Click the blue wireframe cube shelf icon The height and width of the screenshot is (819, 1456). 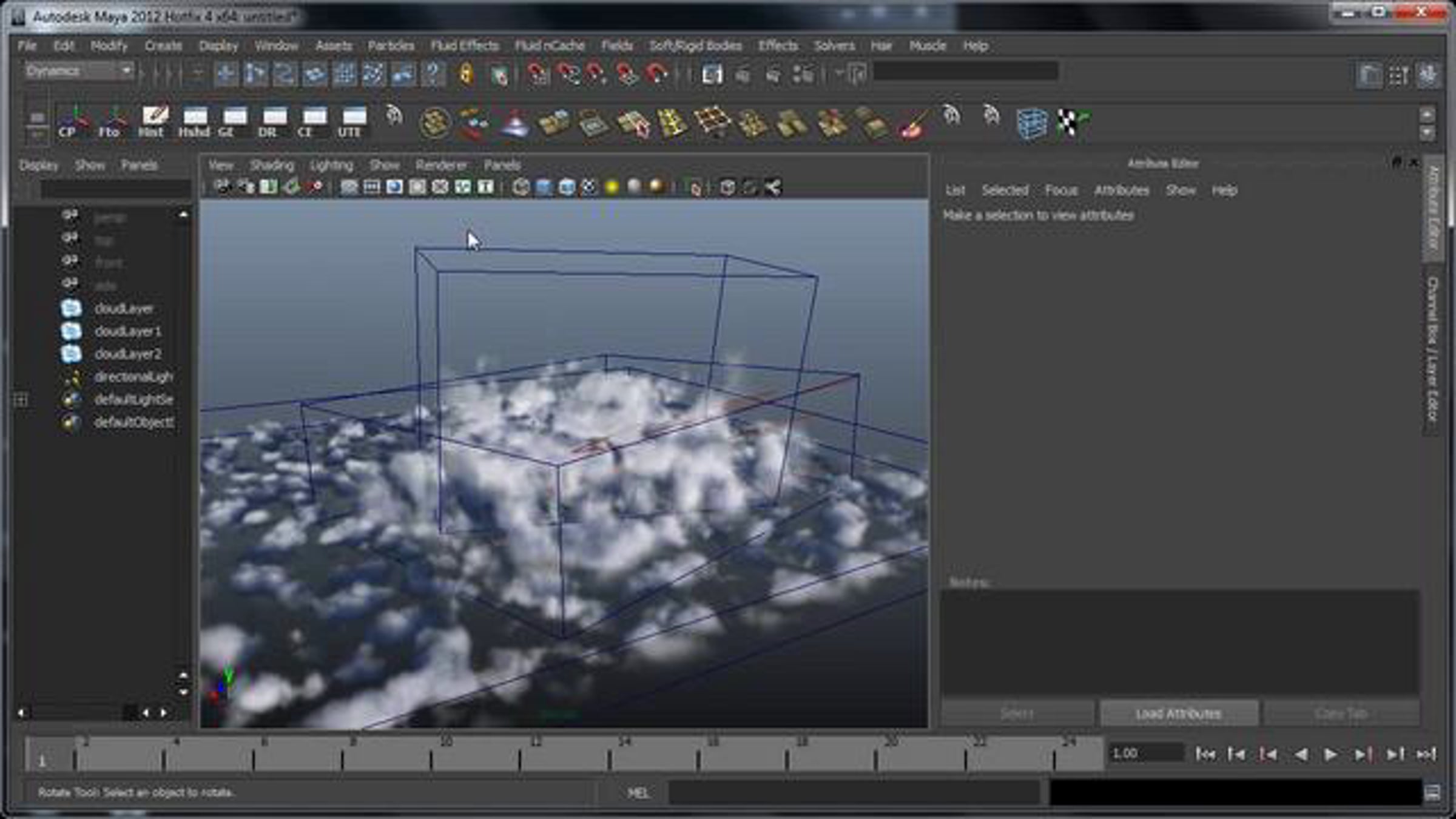tap(1031, 123)
